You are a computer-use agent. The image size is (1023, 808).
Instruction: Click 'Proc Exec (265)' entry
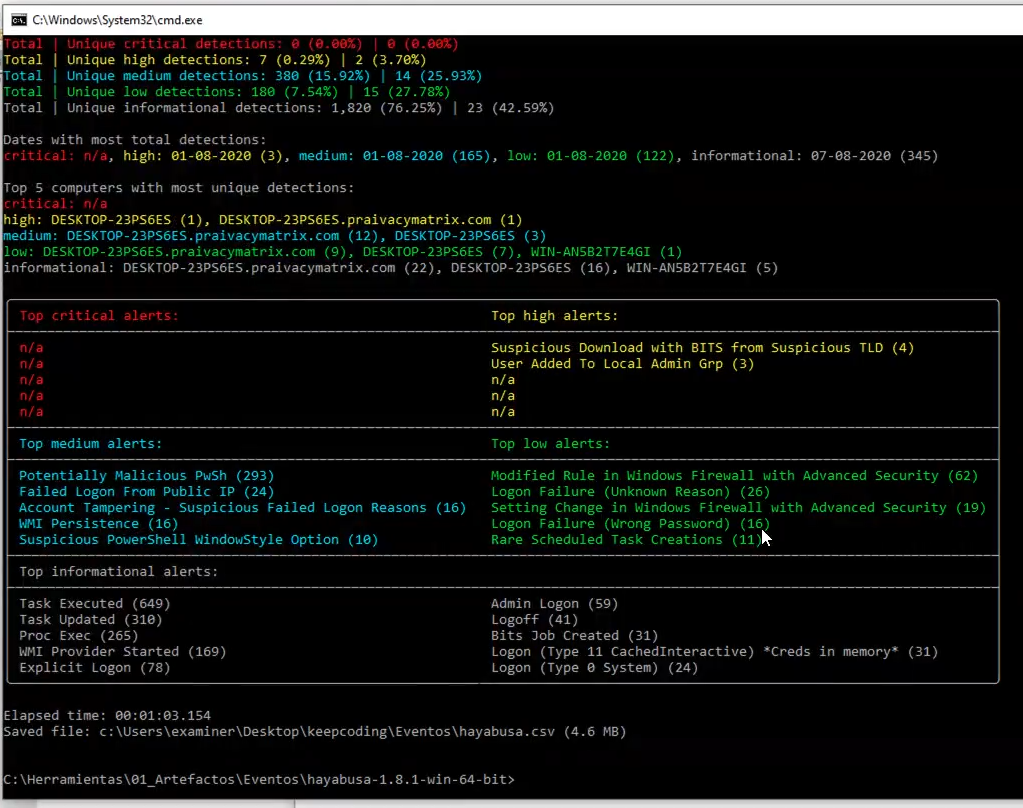pyautogui.click(x=79, y=636)
